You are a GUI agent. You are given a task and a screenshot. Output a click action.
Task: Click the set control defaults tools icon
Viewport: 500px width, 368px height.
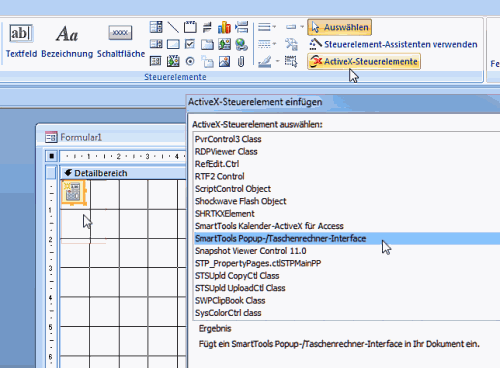tap(291, 44)
